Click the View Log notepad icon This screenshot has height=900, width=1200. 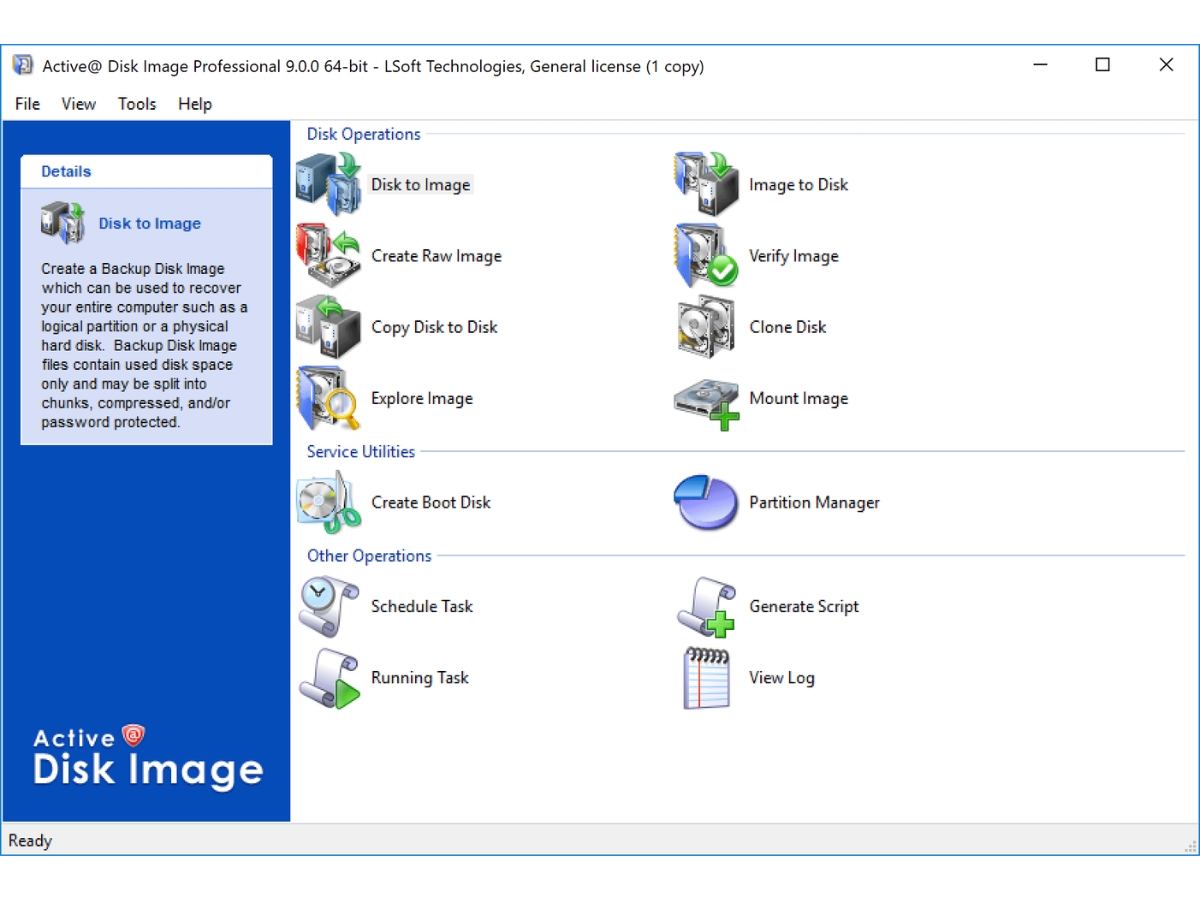point(707,678)
